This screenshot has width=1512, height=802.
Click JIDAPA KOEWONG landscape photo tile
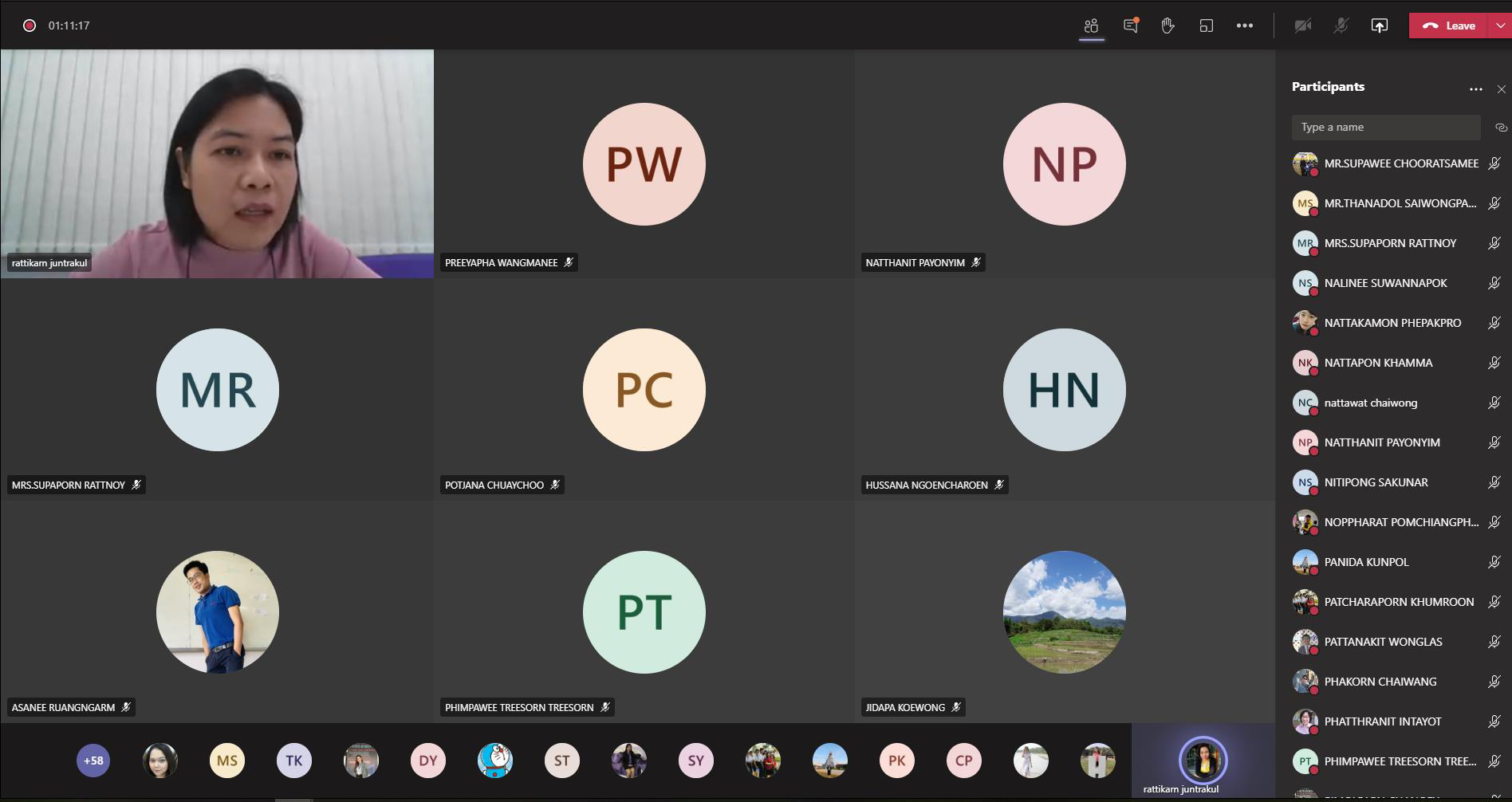pyautogui.click(x=1065, y=612)
